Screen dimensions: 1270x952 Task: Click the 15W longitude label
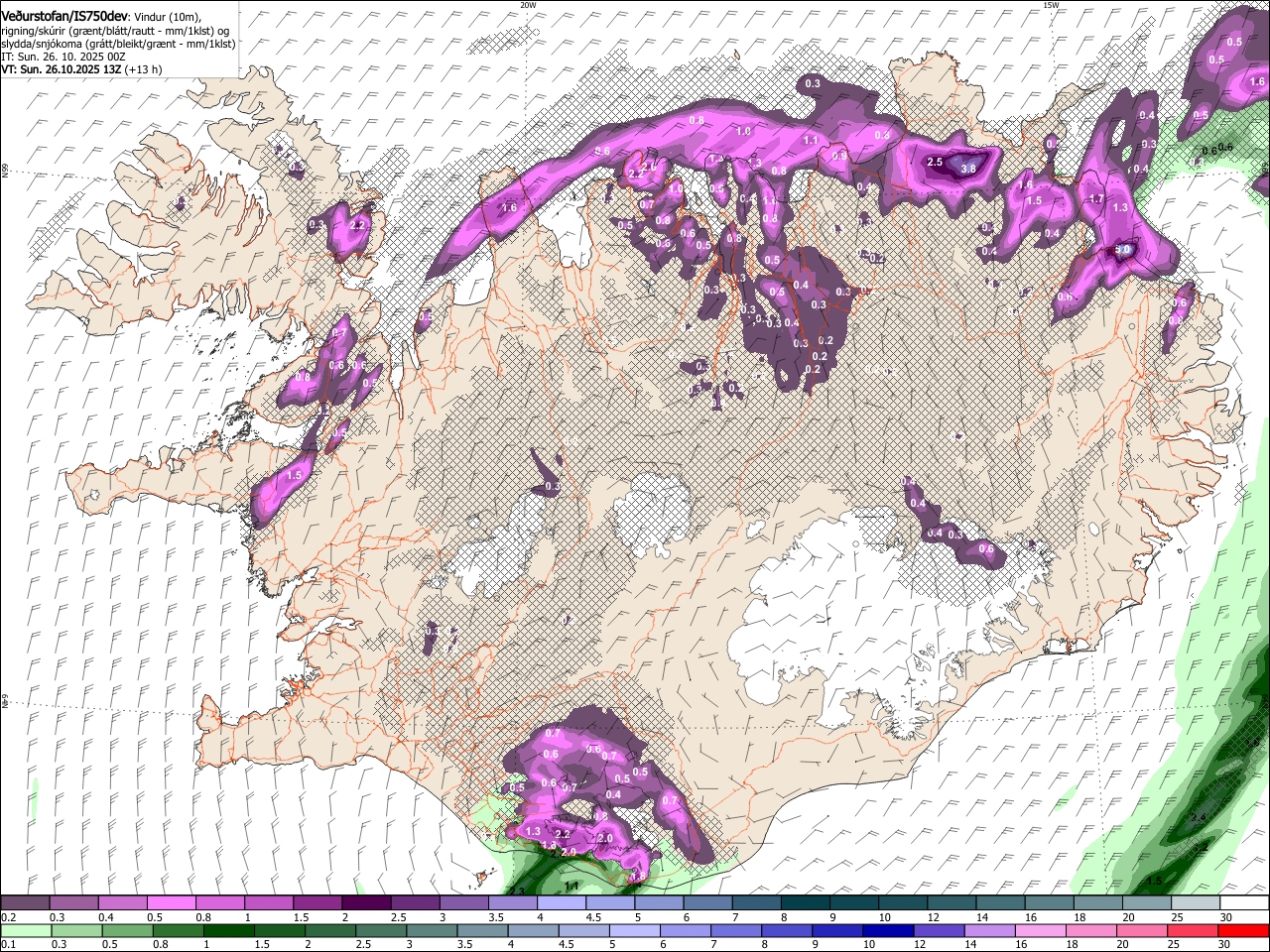click(1051, 5)
